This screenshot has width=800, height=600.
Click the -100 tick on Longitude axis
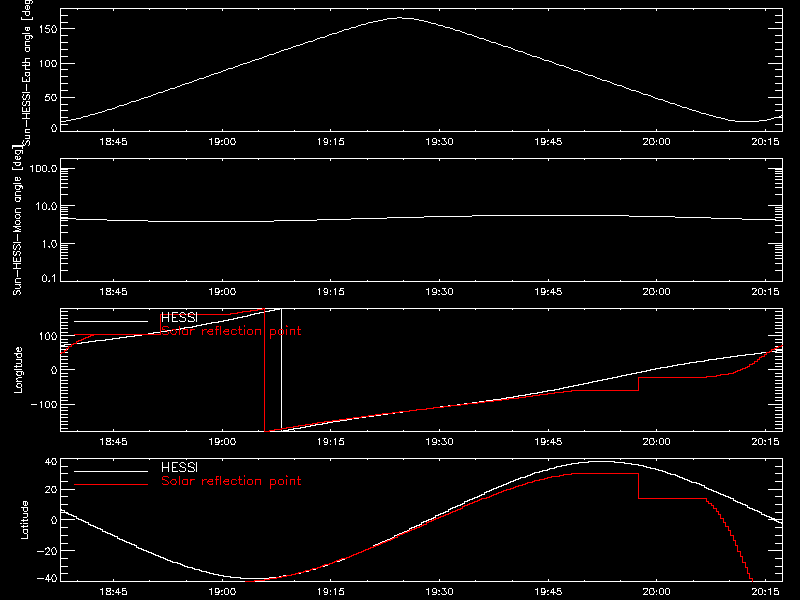pyautogui.click(x=44, y=405)
